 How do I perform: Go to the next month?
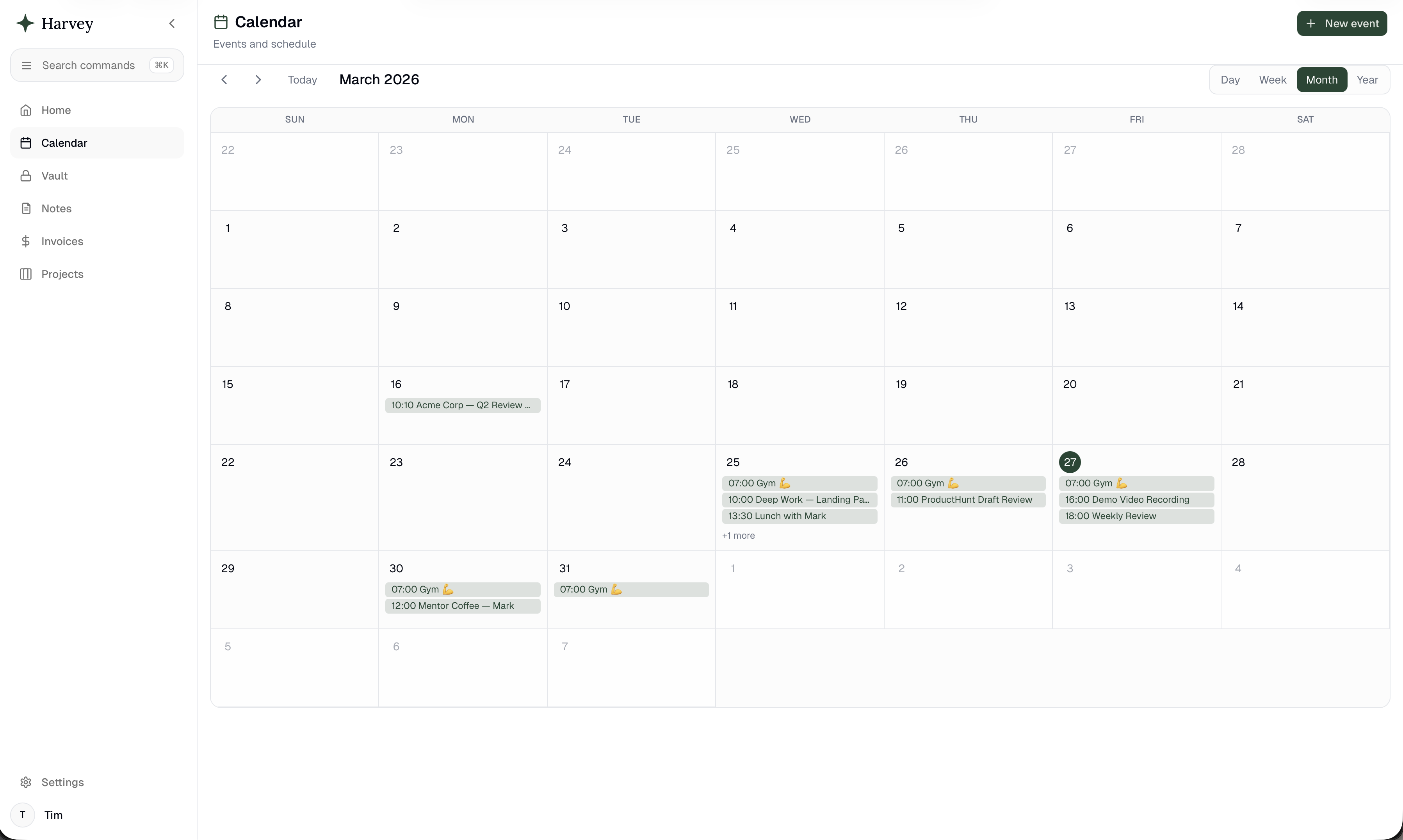click(258, 80)
